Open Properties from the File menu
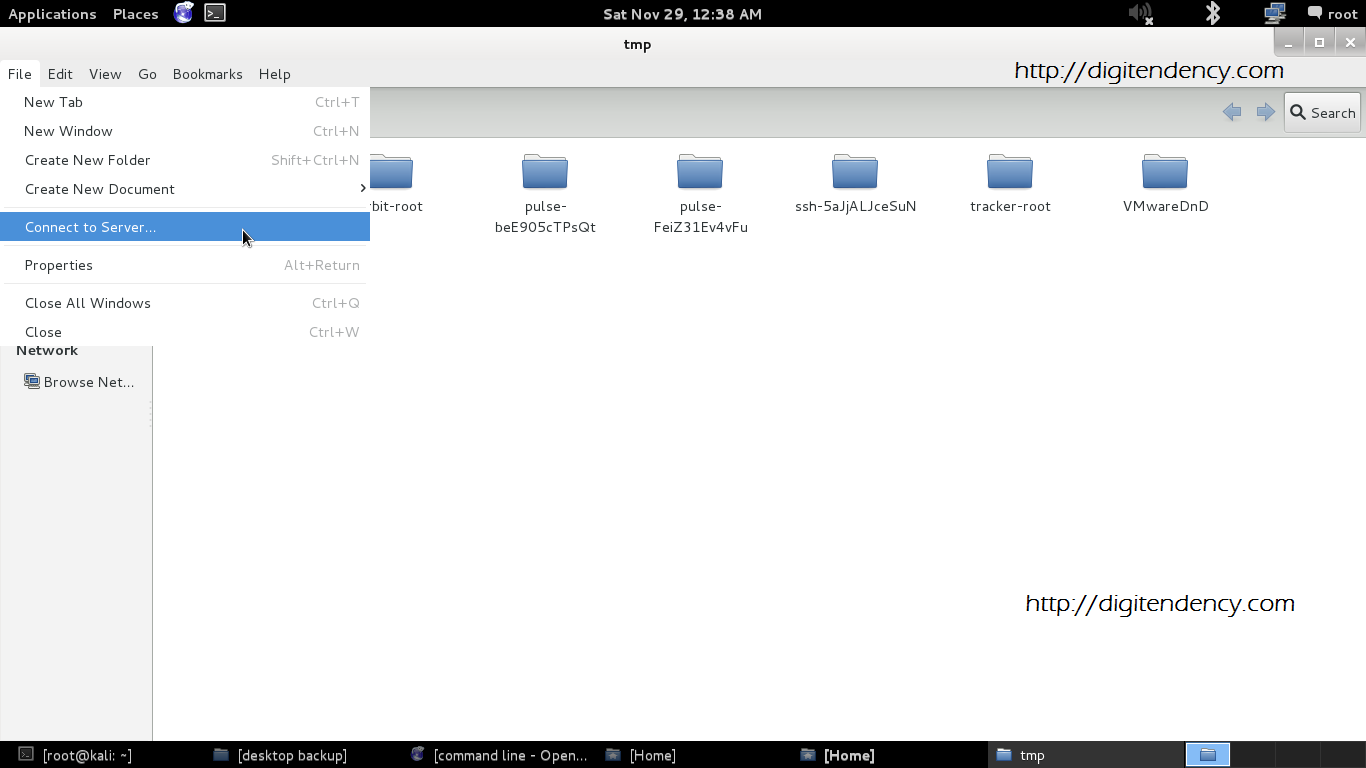The width and height of the screenshot is (1366, 768). pos(185,265)
